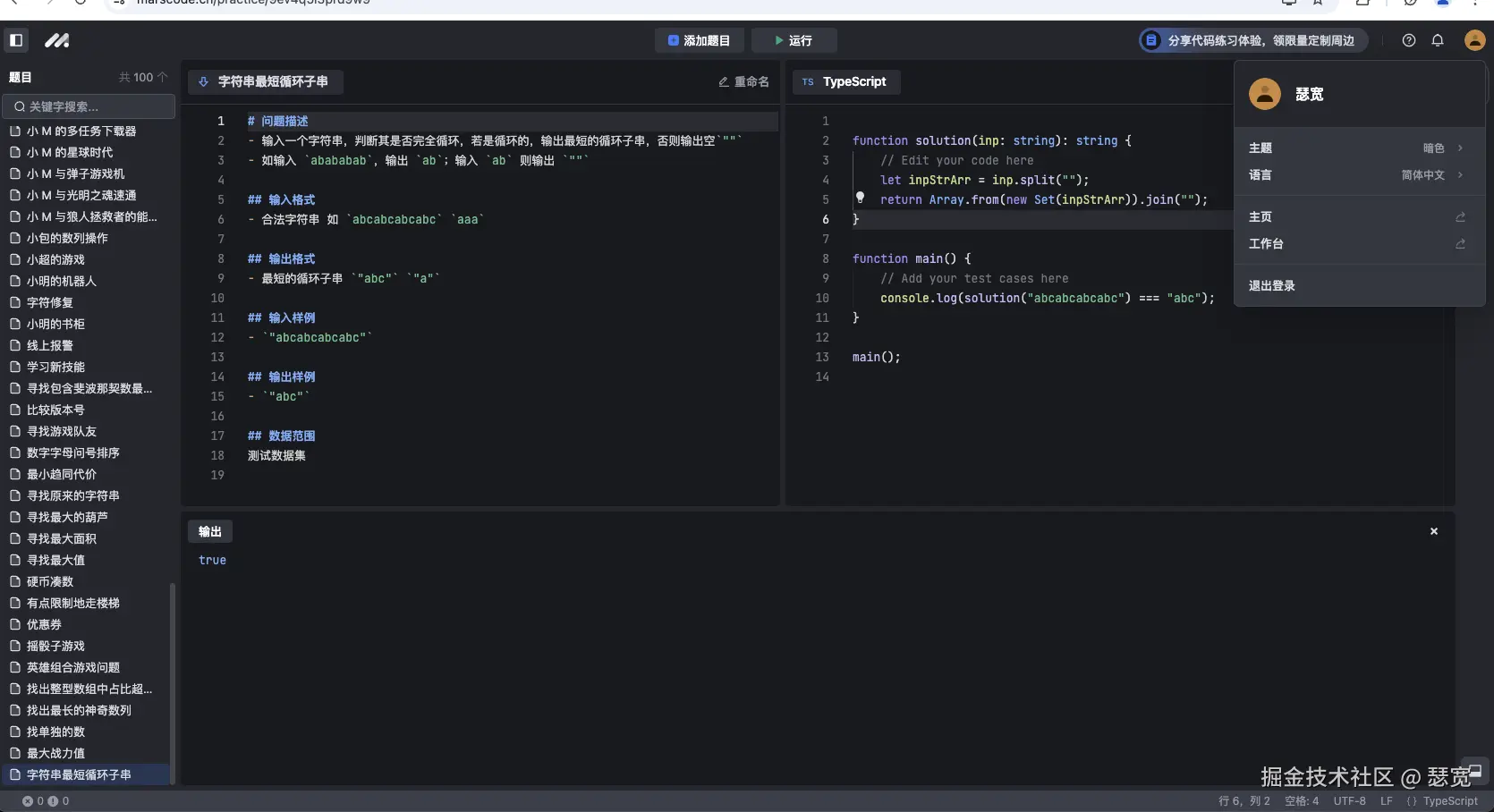Open the notifications bell icon
Image resolution: width=1494 pixels, height=812 pixels.
click(x=1438, y=40)
